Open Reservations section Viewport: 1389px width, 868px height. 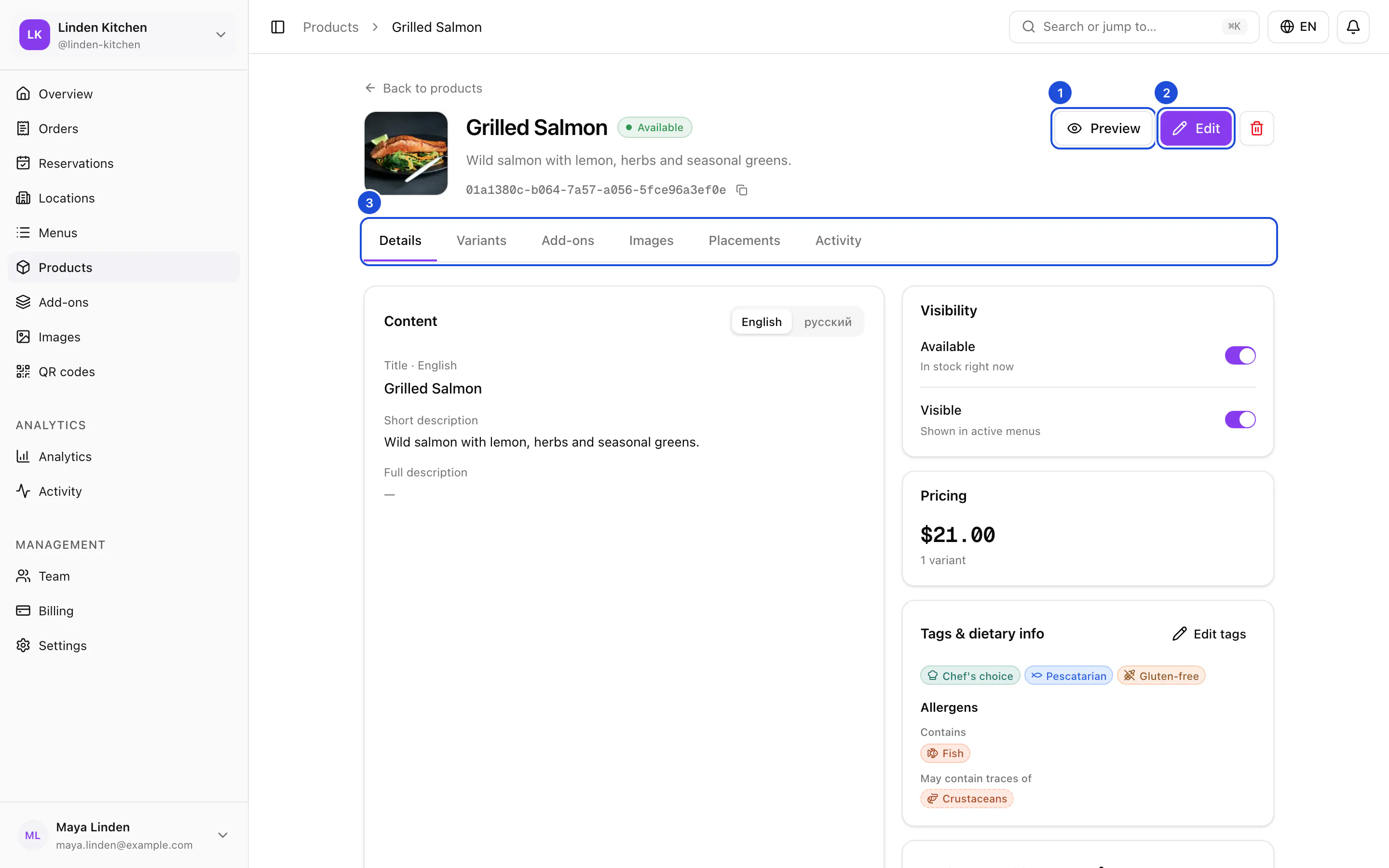[124, 163]
